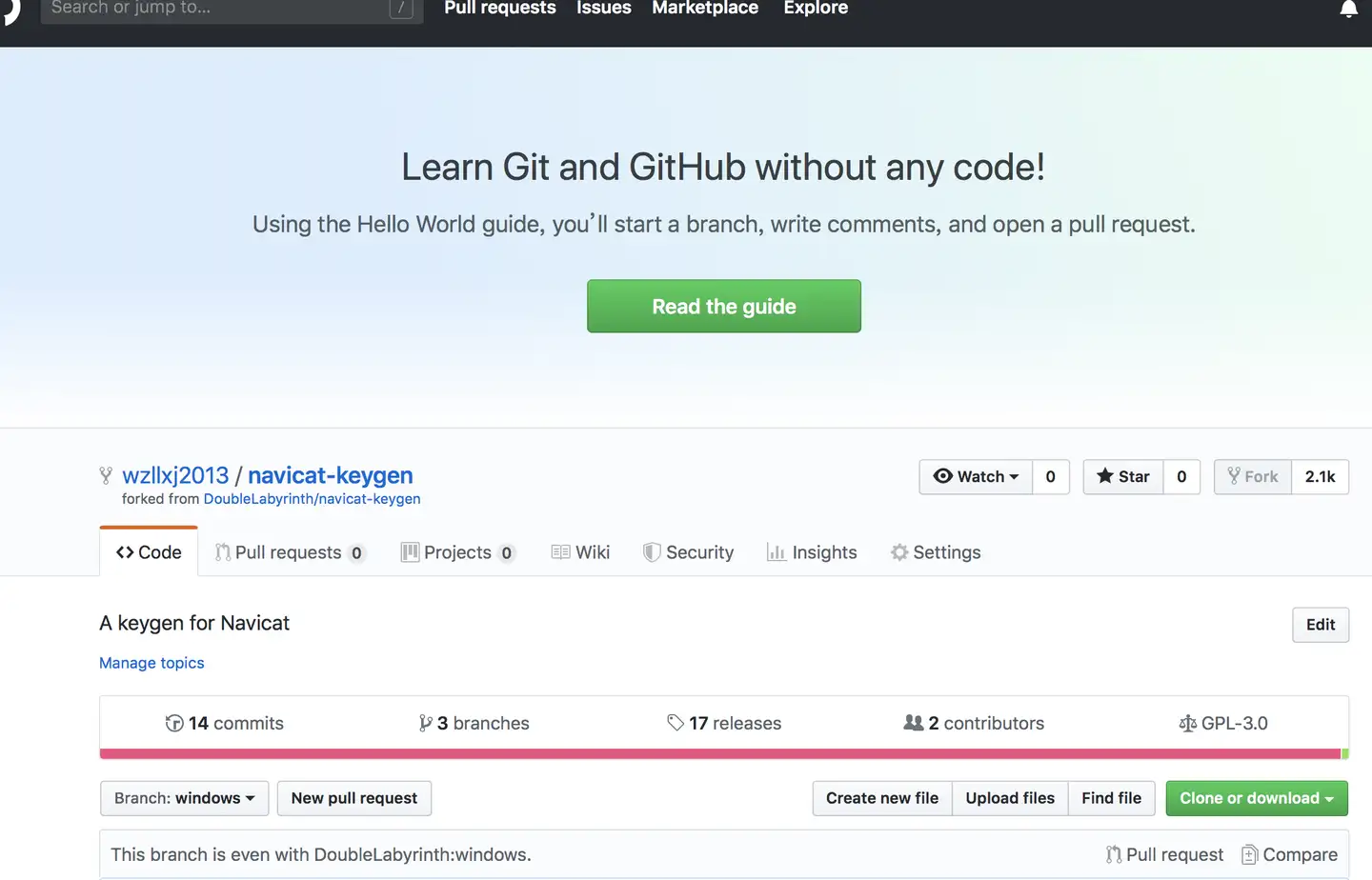Click Pull request in the branch info bar
The width and height of the screenshot is (1372, 880).
tap(1164, 854)
